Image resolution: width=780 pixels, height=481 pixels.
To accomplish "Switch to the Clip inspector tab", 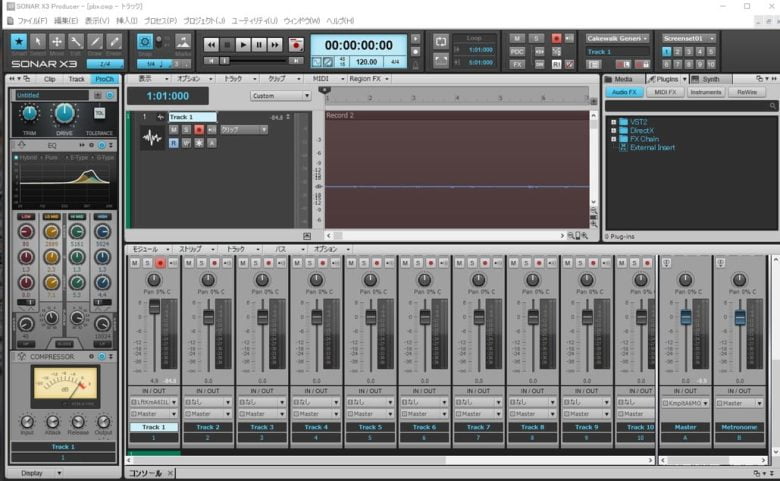I will click(50, 79).
